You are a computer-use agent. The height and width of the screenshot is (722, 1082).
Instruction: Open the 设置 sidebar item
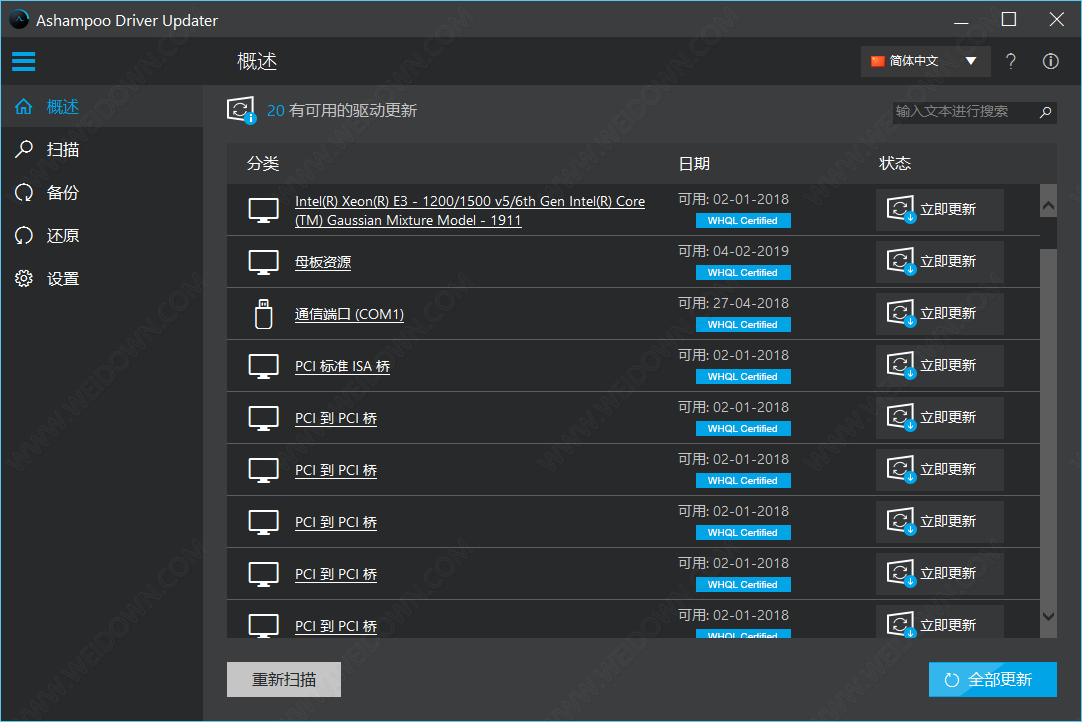(102, 279)
